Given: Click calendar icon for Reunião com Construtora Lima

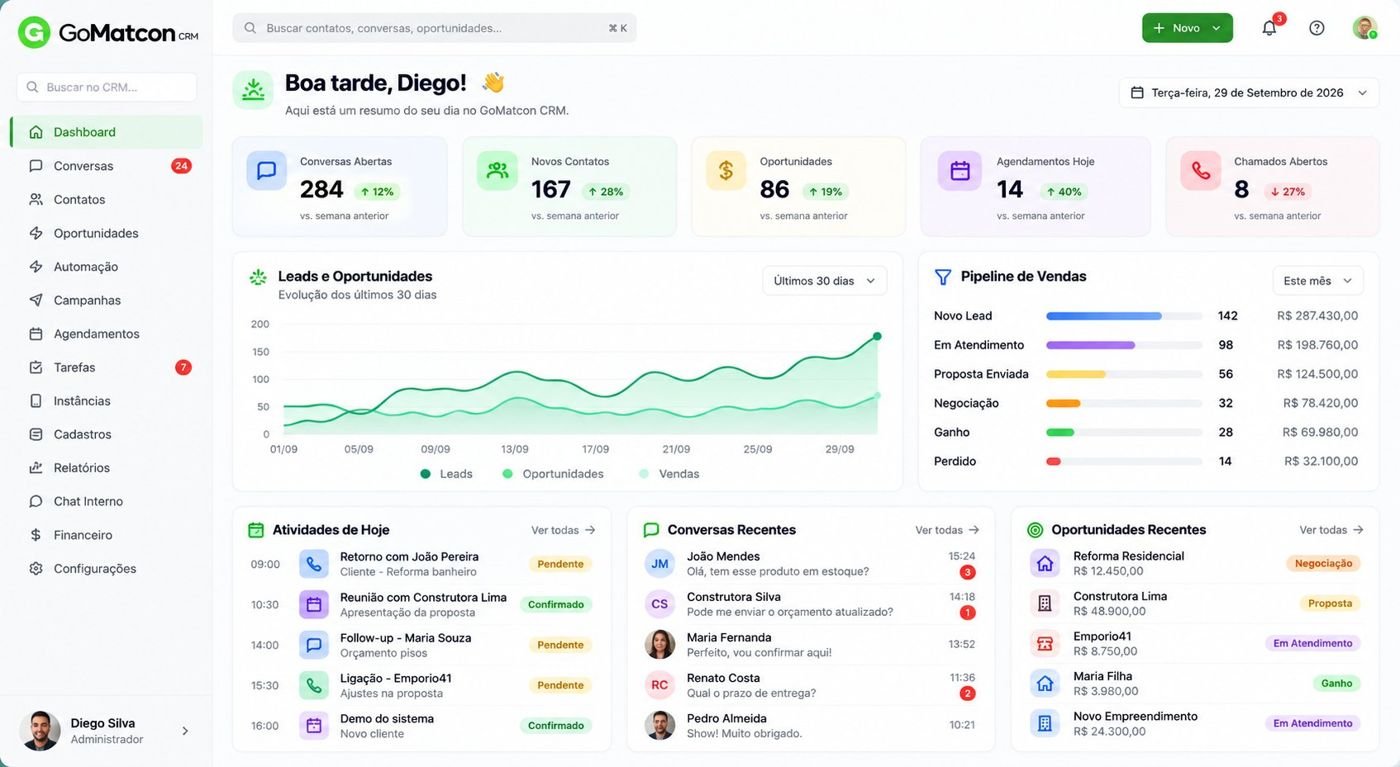Looking at the screenshot, I should click(314, 605).
